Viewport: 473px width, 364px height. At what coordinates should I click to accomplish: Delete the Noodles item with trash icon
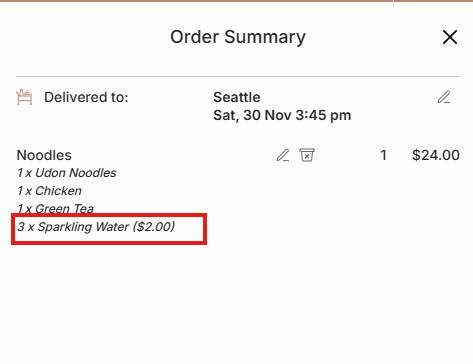click(x=307, y=155)
